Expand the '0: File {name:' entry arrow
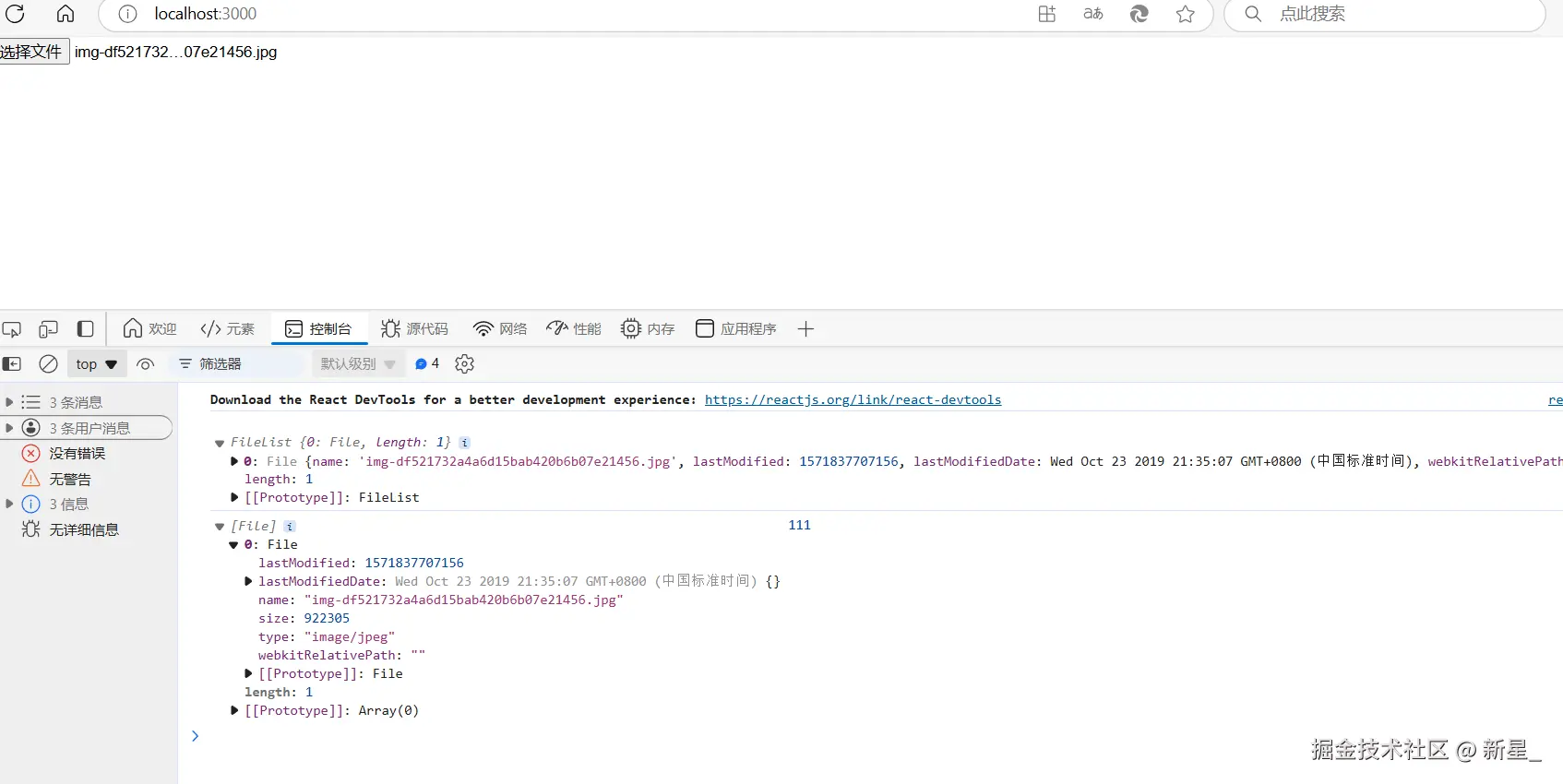 (234, 461)
